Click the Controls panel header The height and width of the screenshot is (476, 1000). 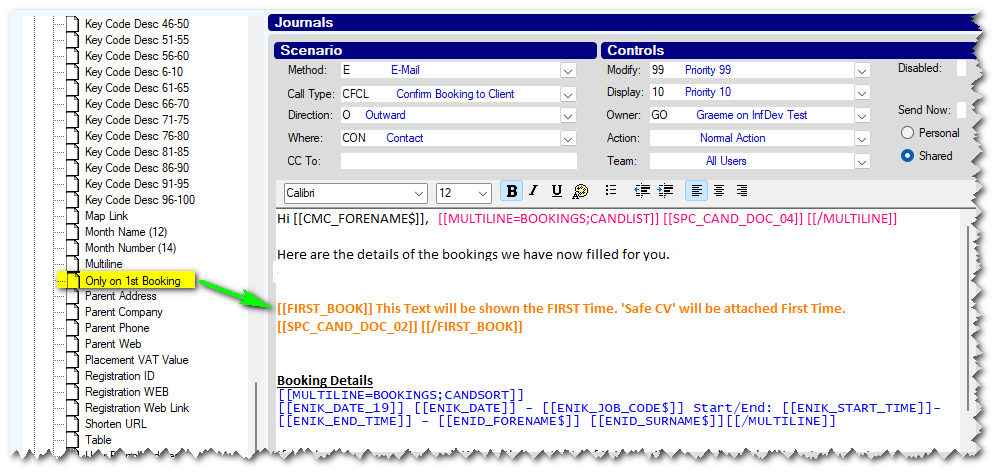pos(788,50)
